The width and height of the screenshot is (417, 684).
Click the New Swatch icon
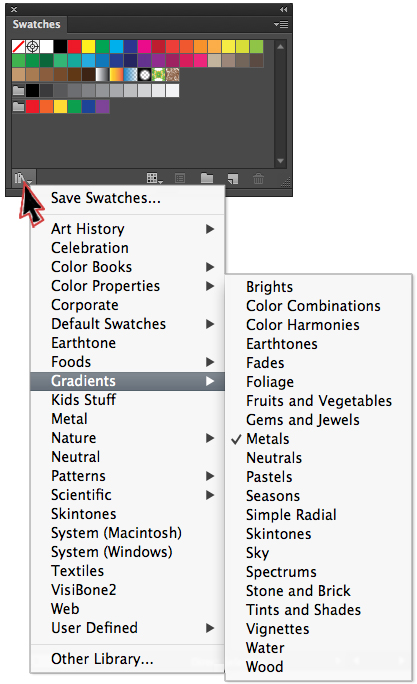click(233, 178)
